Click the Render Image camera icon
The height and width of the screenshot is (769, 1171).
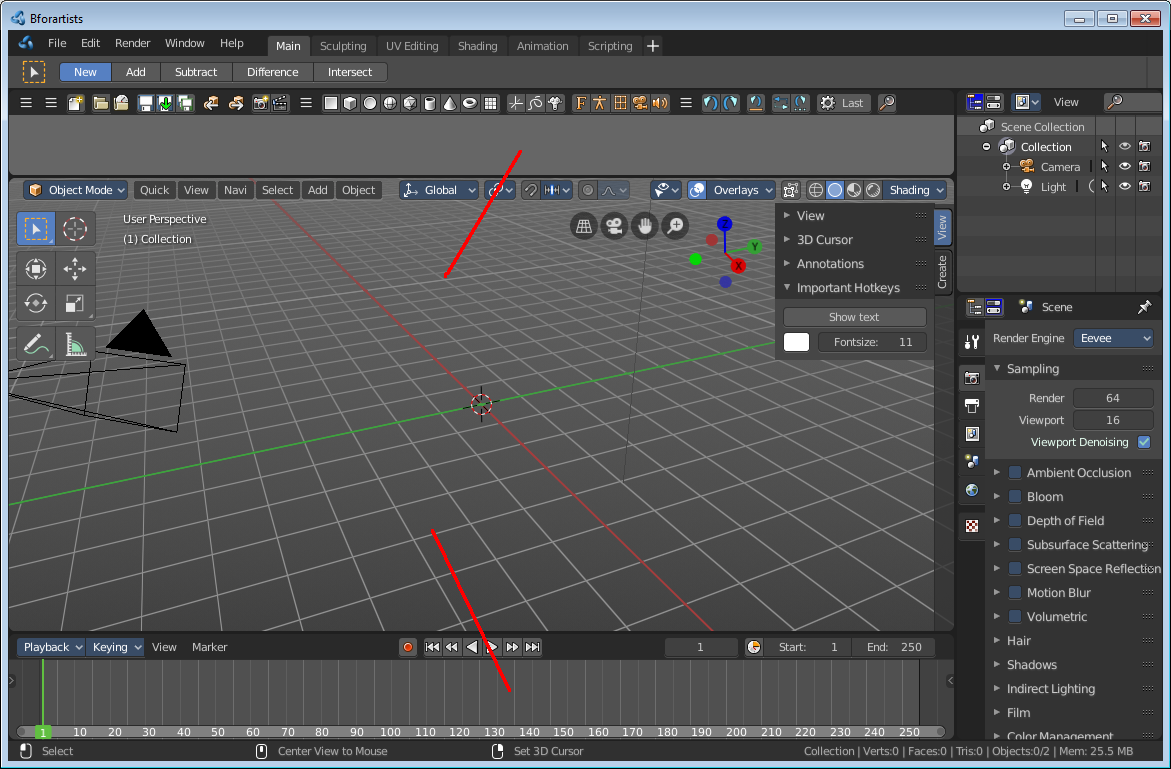coord(260,103)
